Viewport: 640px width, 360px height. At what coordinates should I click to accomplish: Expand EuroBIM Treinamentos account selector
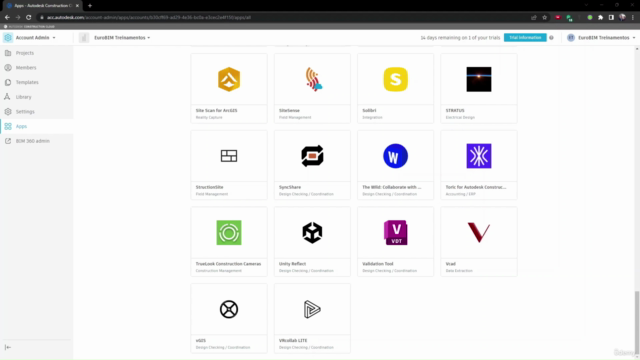(122, 38)
